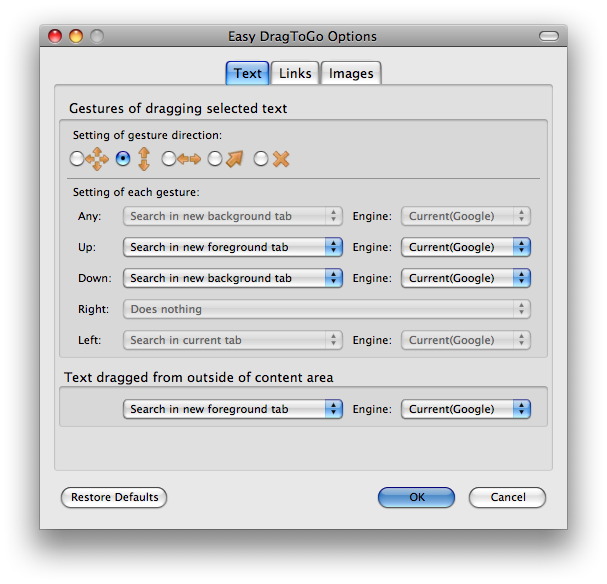Select the left-right gesture radio button
The image size is (607, 584).
169,159
